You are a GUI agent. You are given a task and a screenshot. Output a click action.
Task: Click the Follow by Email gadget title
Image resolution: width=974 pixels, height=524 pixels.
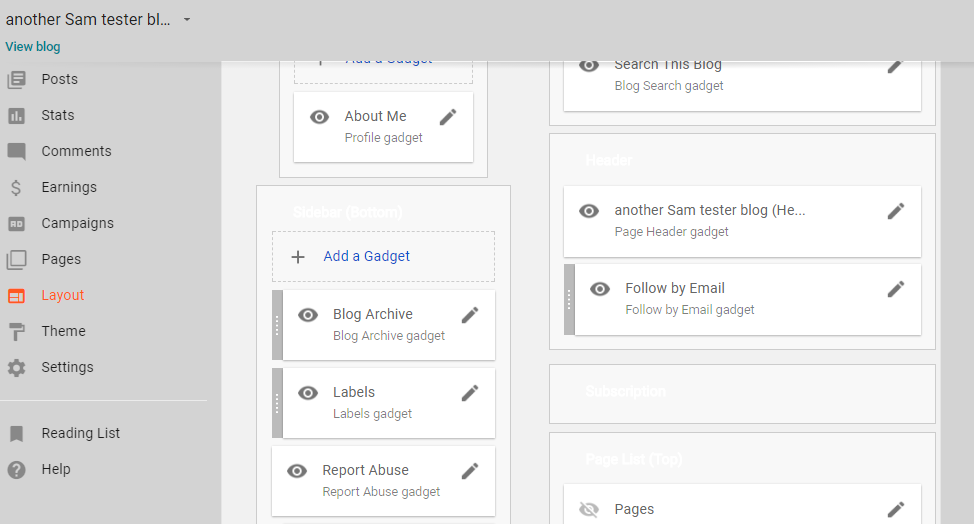(x=675, y=288)
